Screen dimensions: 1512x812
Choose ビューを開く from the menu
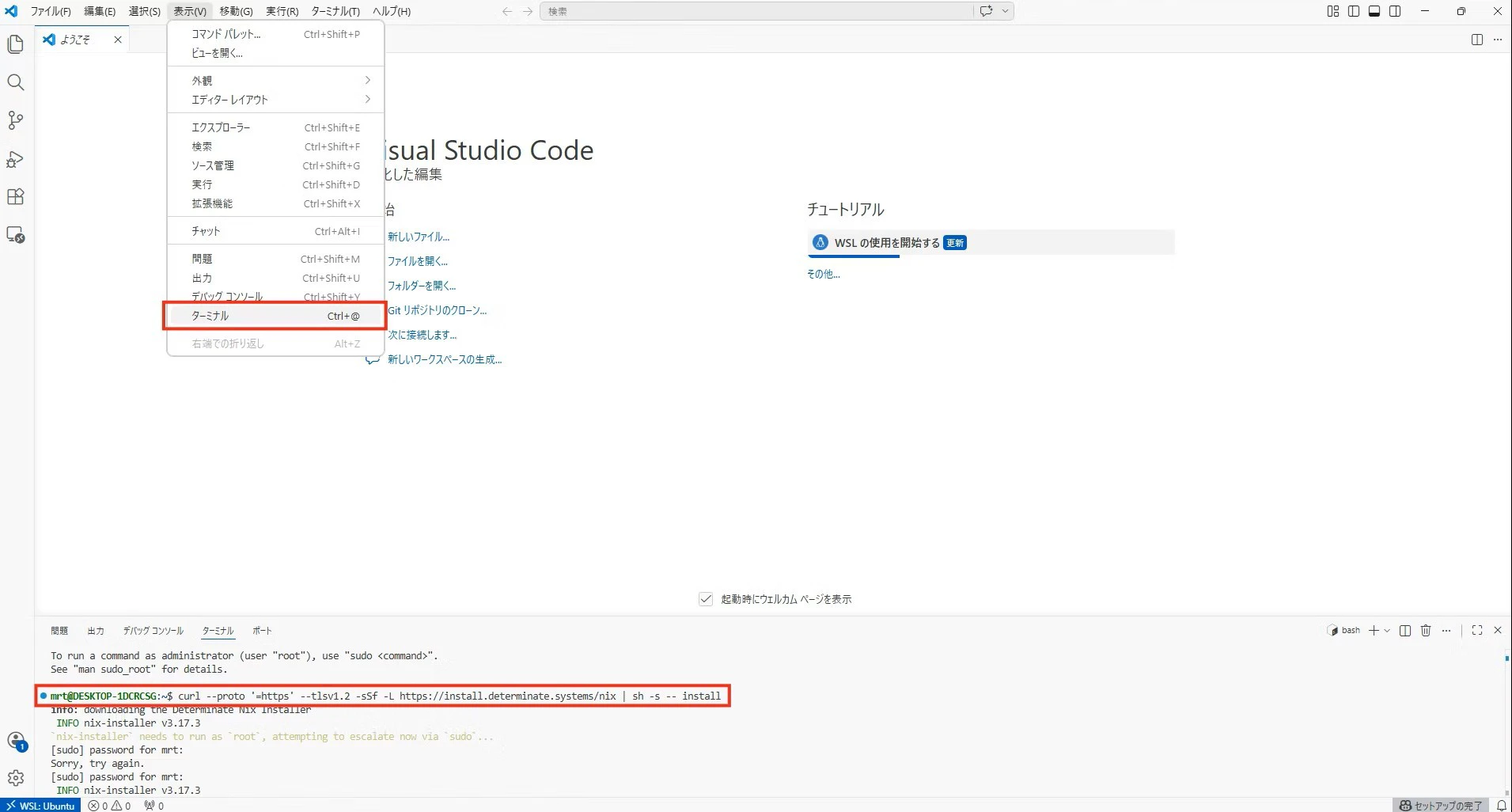[x=275, y=53]
